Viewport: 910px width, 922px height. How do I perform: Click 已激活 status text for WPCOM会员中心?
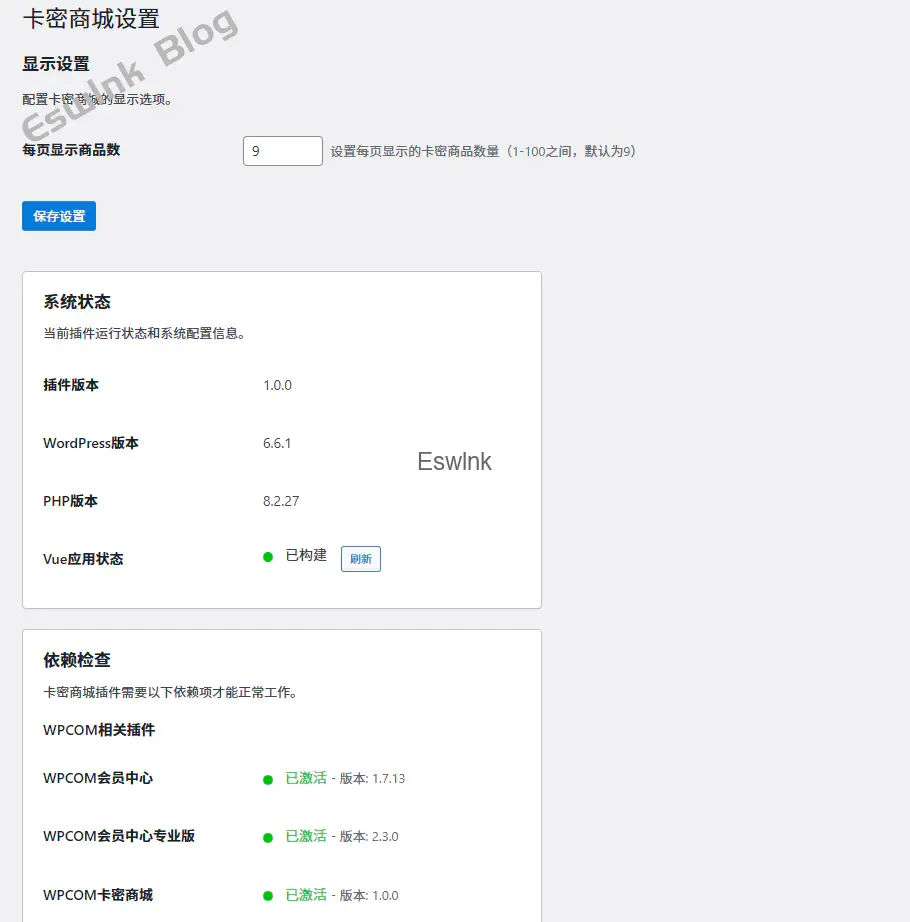coord(306,778)
